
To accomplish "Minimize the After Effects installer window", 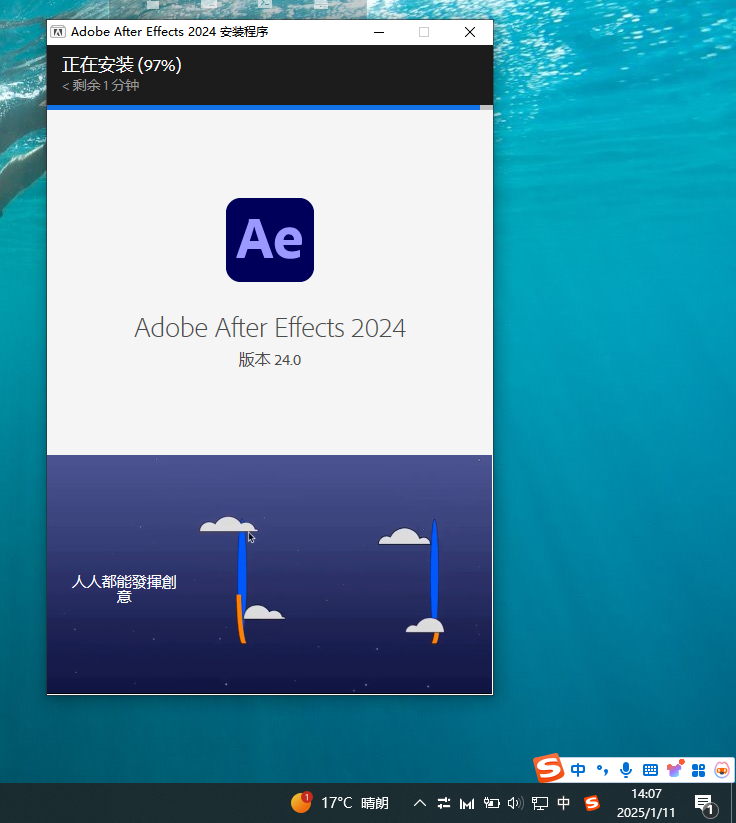I will pos(379,32).
